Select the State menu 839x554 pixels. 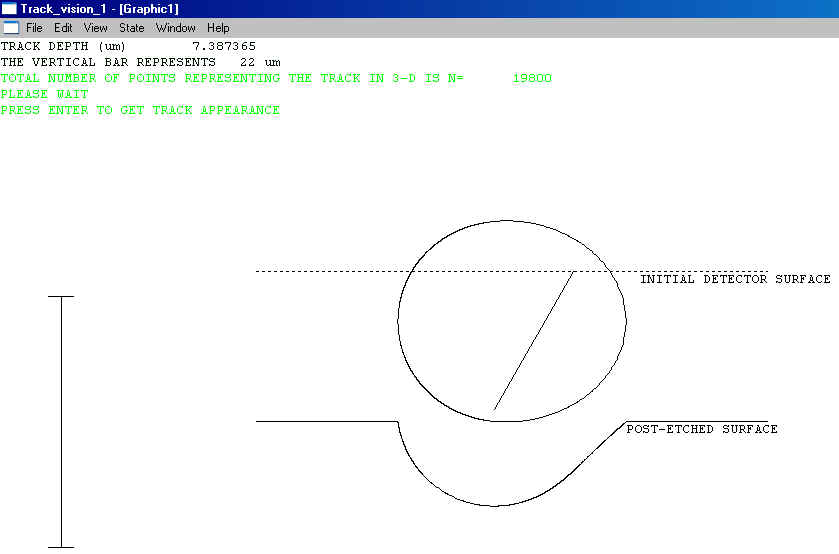pyautogui.click(x=132, y=28)
